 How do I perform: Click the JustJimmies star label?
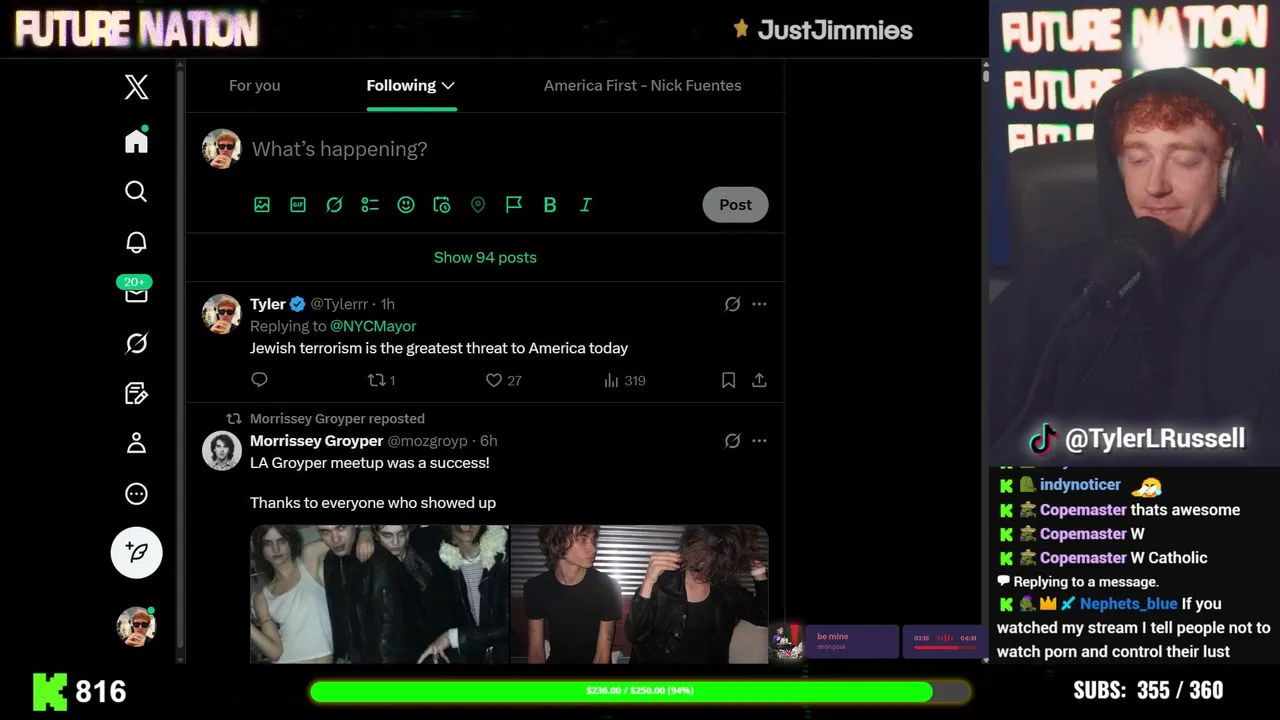pos(823,30)
